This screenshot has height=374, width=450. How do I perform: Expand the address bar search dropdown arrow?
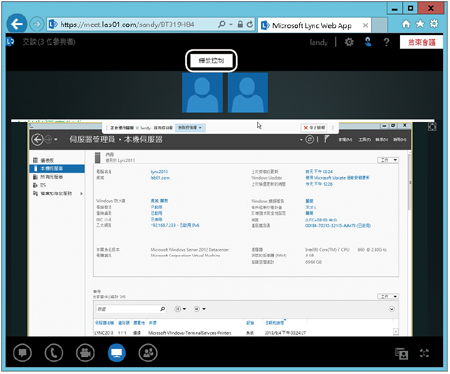click(x=230, y=24)
